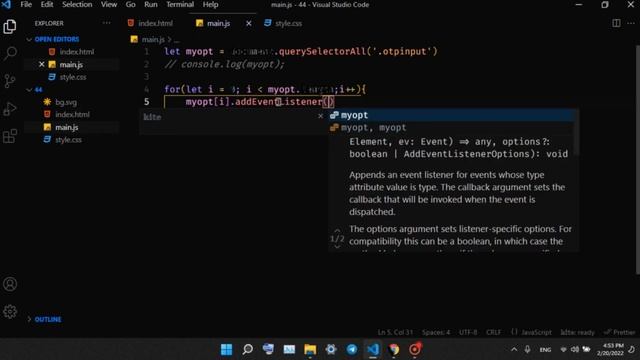Viewport: 640px width, 360px height.
Task: Open the Selection menu
Action: 77,4
